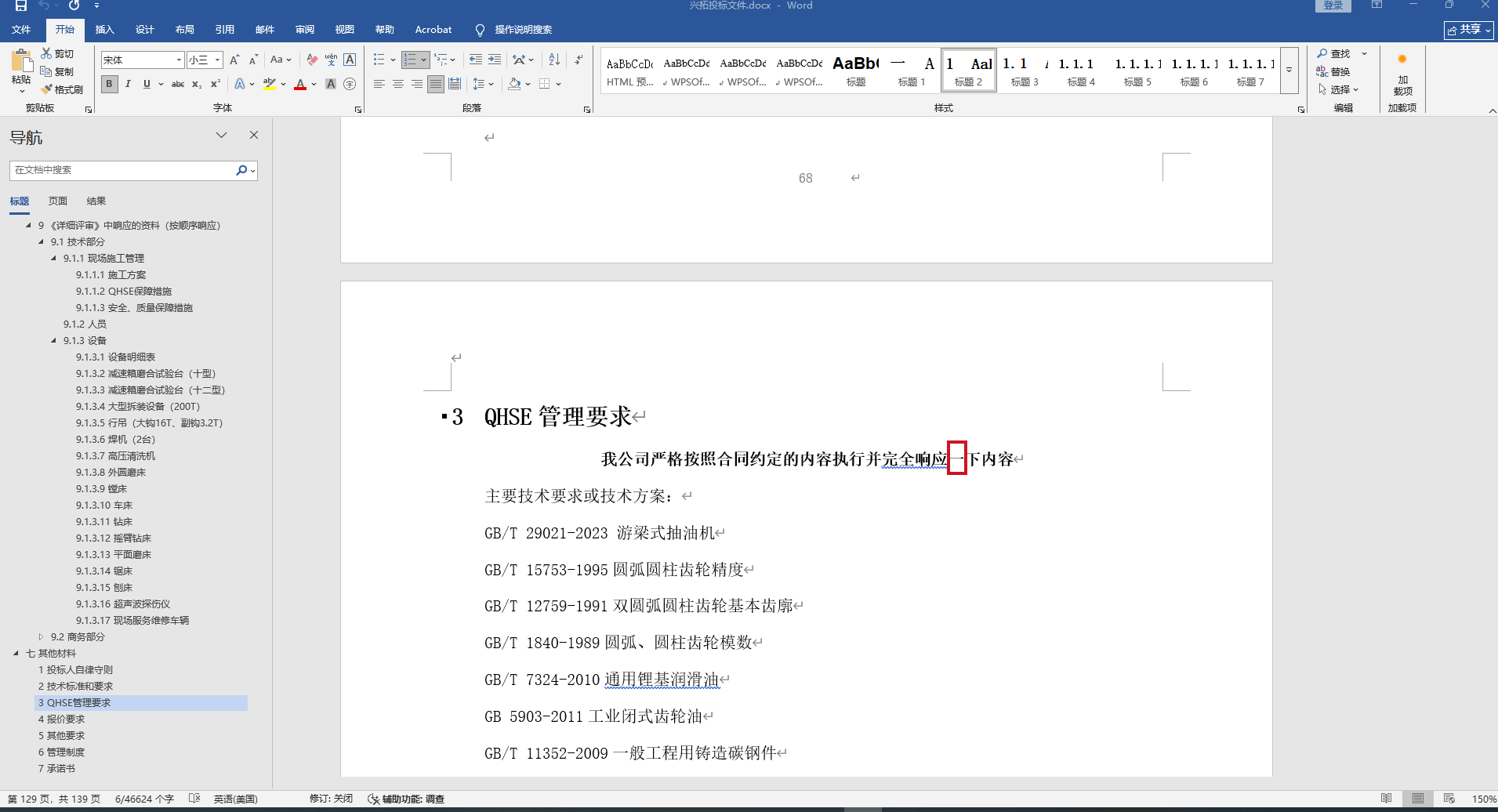Sort paragraphs with the A-Z sort icon
This screenshot has width=1498, height=812.
coord(554,60)
